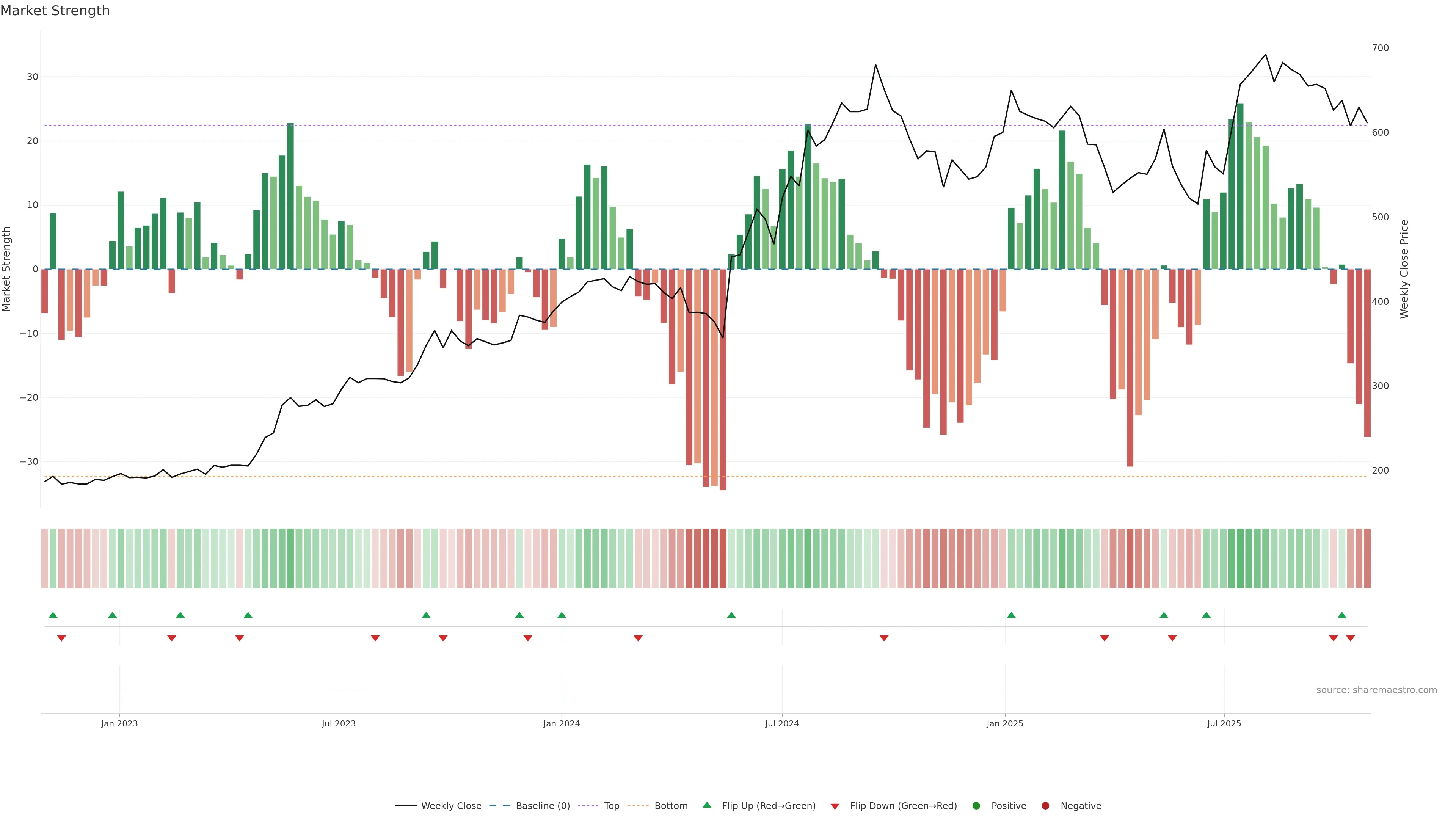Click the green Positive circle in legend

pos(976,806)
